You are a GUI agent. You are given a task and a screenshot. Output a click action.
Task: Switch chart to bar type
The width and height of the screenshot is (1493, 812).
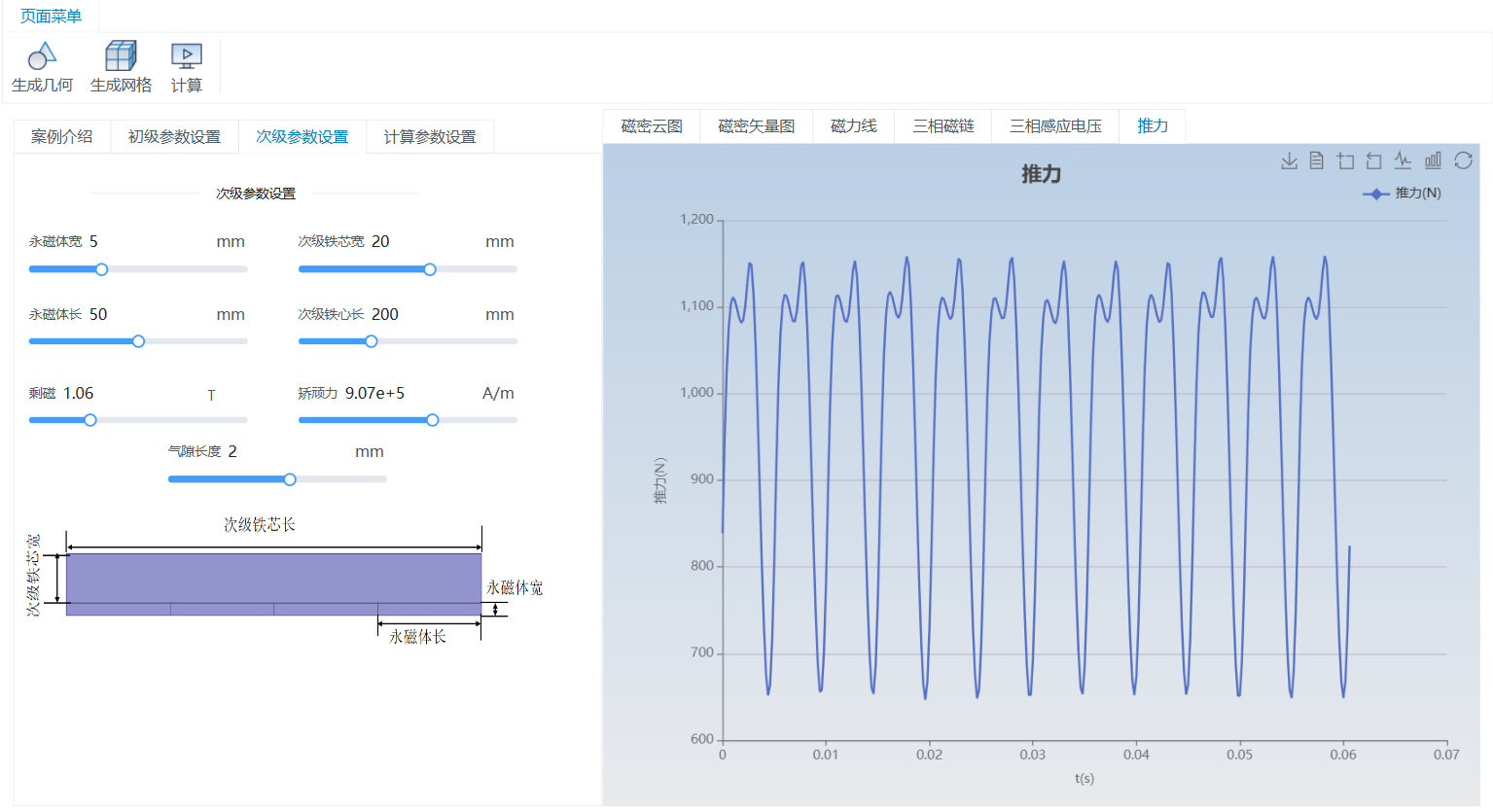click(x=1433, y=160)
